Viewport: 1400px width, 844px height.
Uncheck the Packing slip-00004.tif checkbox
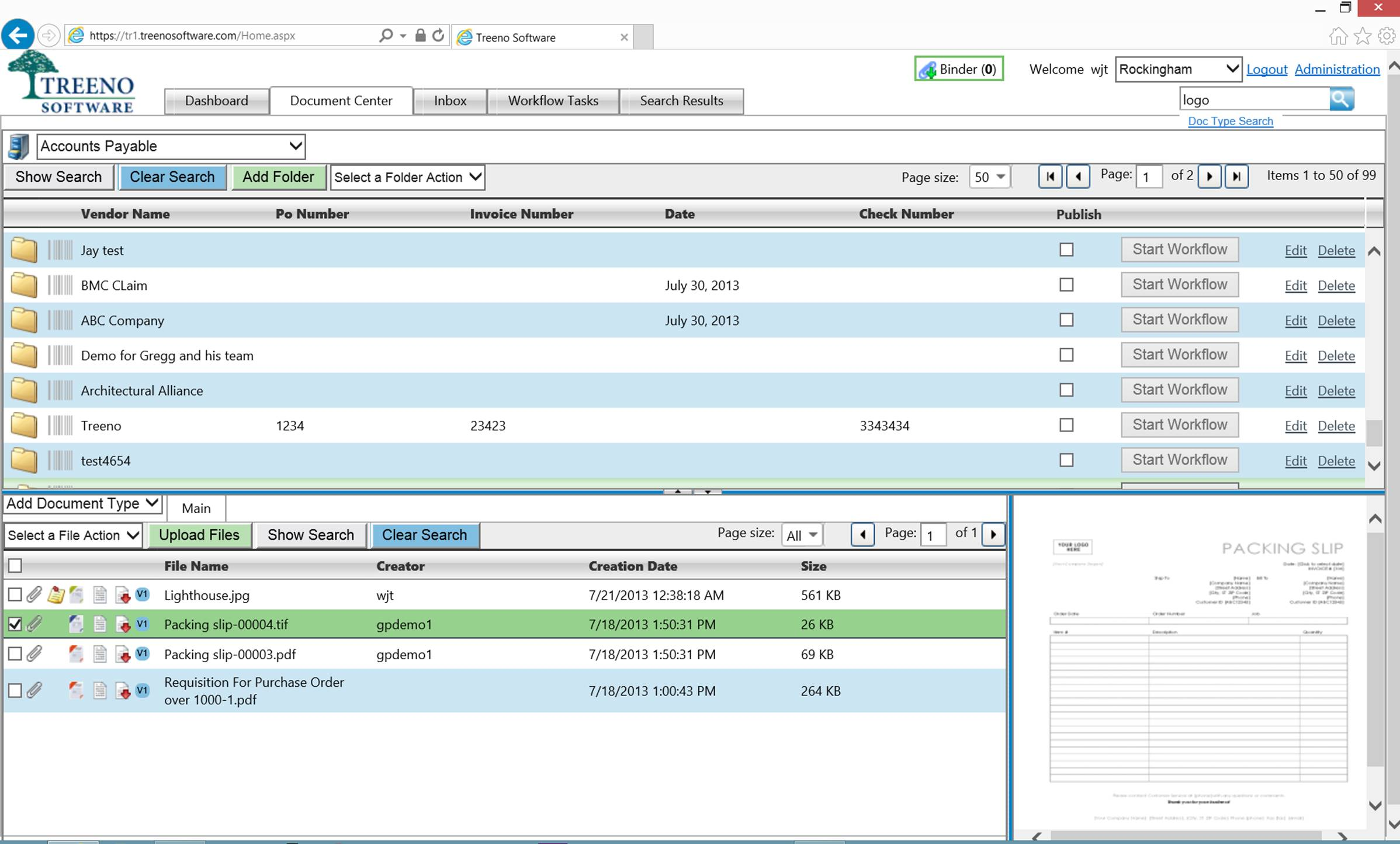[15, 624]
